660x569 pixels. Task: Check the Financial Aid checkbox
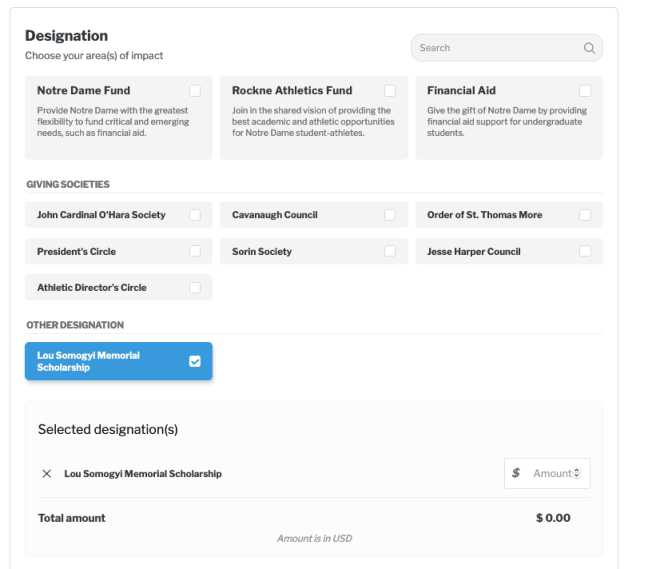pyautogui.click(x=585, y=90)
